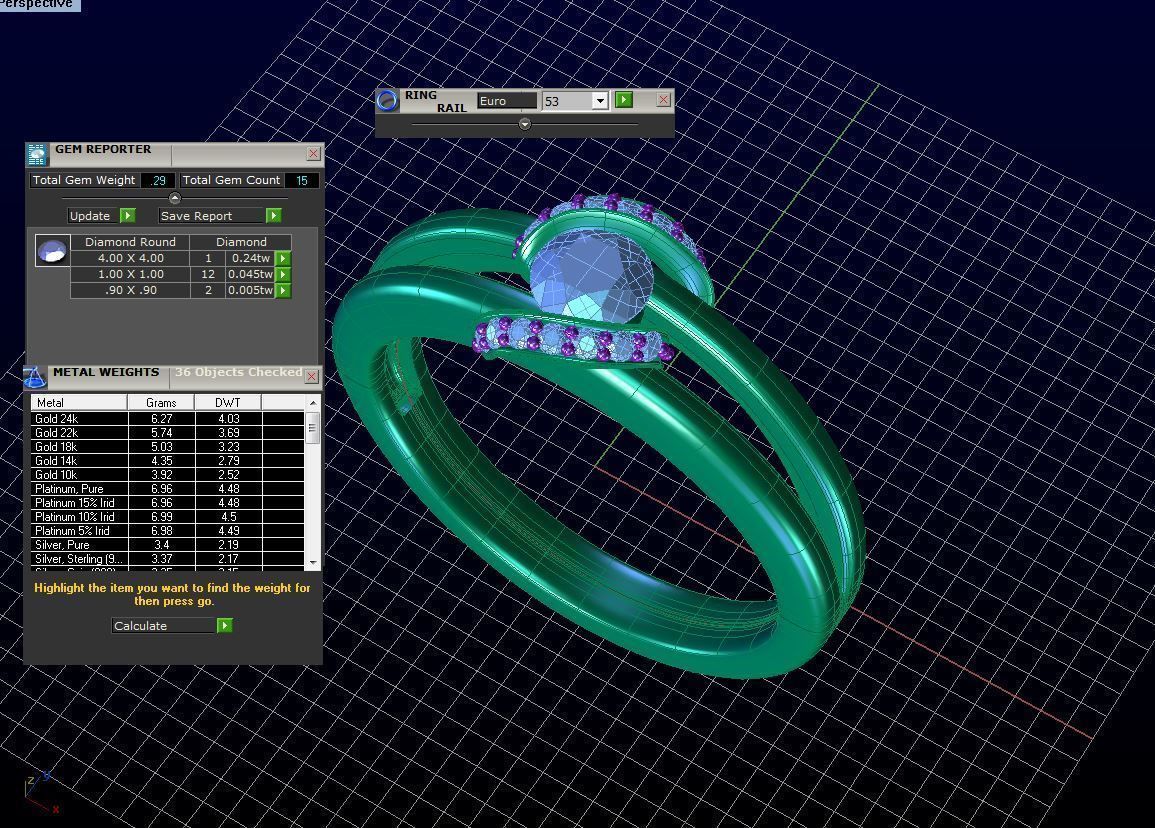
Task: Click the Metal column header
Action: [79, 402]
